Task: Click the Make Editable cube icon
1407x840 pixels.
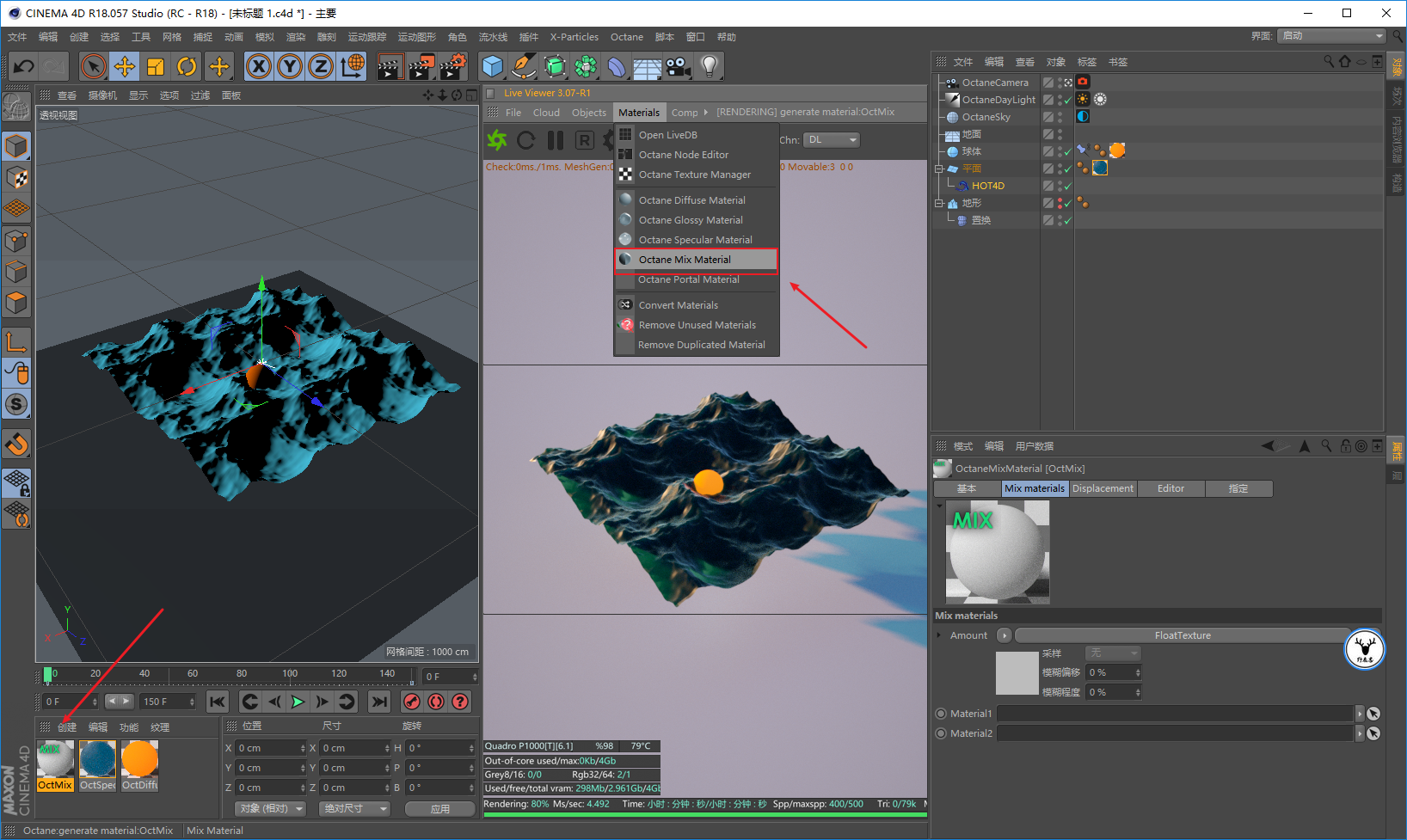Action: click(x=16, y=146)
